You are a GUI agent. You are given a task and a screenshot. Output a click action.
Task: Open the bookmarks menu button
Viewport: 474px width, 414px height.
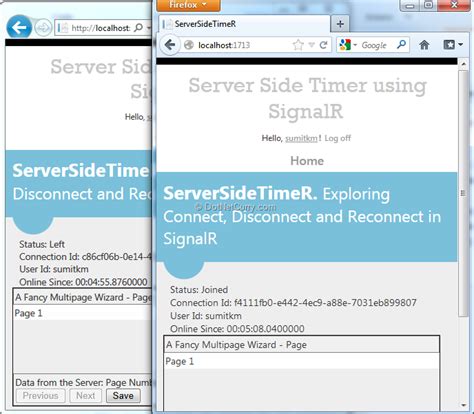[x=453, y=45]
